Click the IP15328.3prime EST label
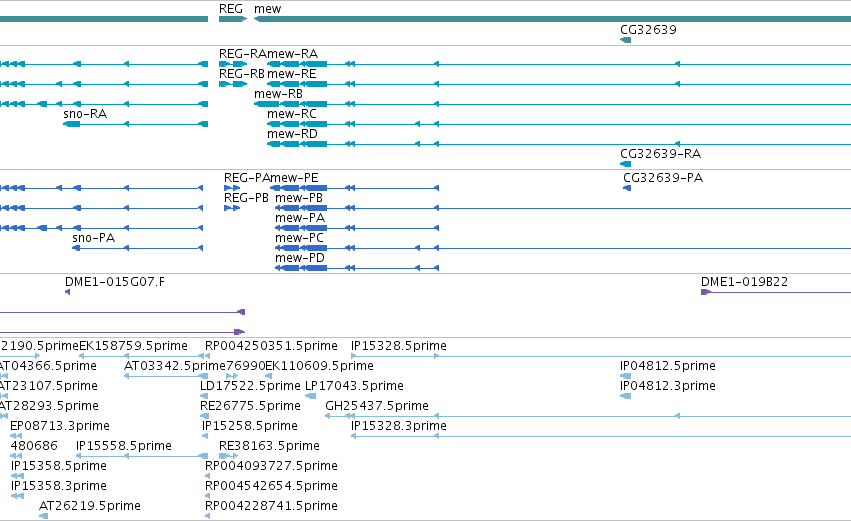The height and width of the screenshot is (521, 851). [399, 426]
